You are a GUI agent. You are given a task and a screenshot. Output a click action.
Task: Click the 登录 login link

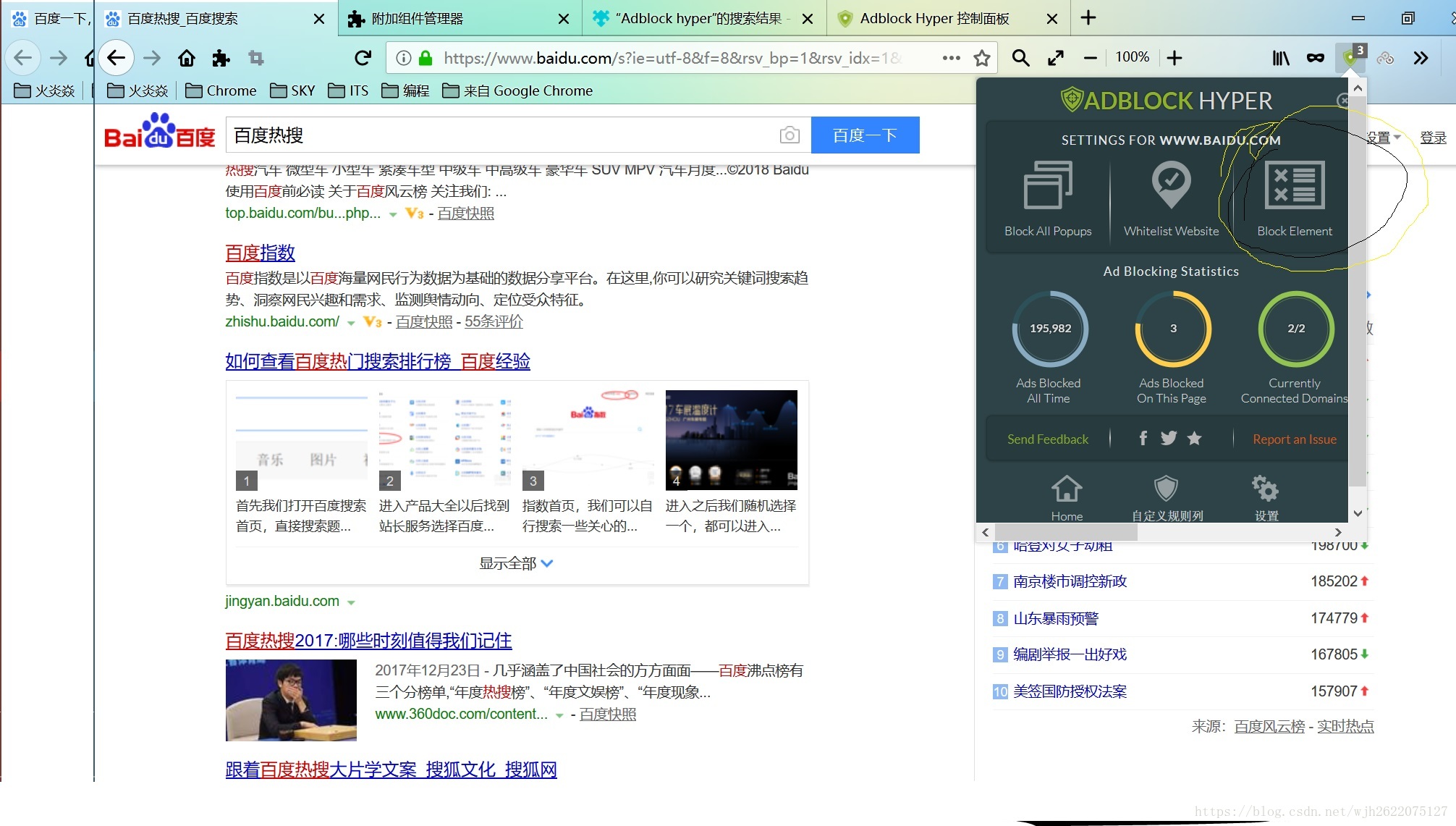click(x=1433, y=138)
